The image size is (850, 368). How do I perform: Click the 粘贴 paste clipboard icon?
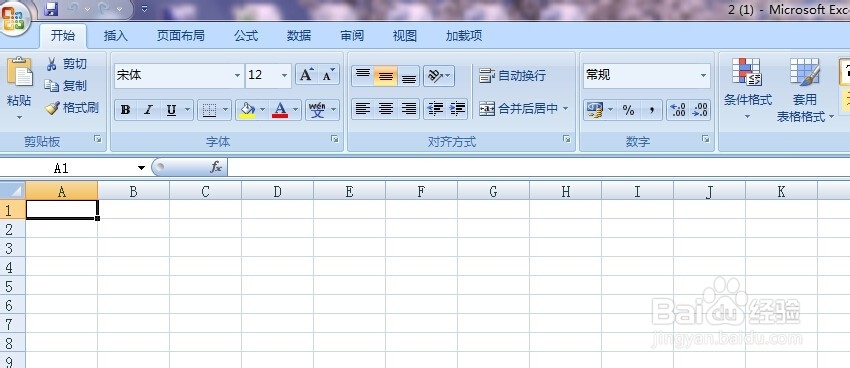pyautogui.click(x=19, y=72)
